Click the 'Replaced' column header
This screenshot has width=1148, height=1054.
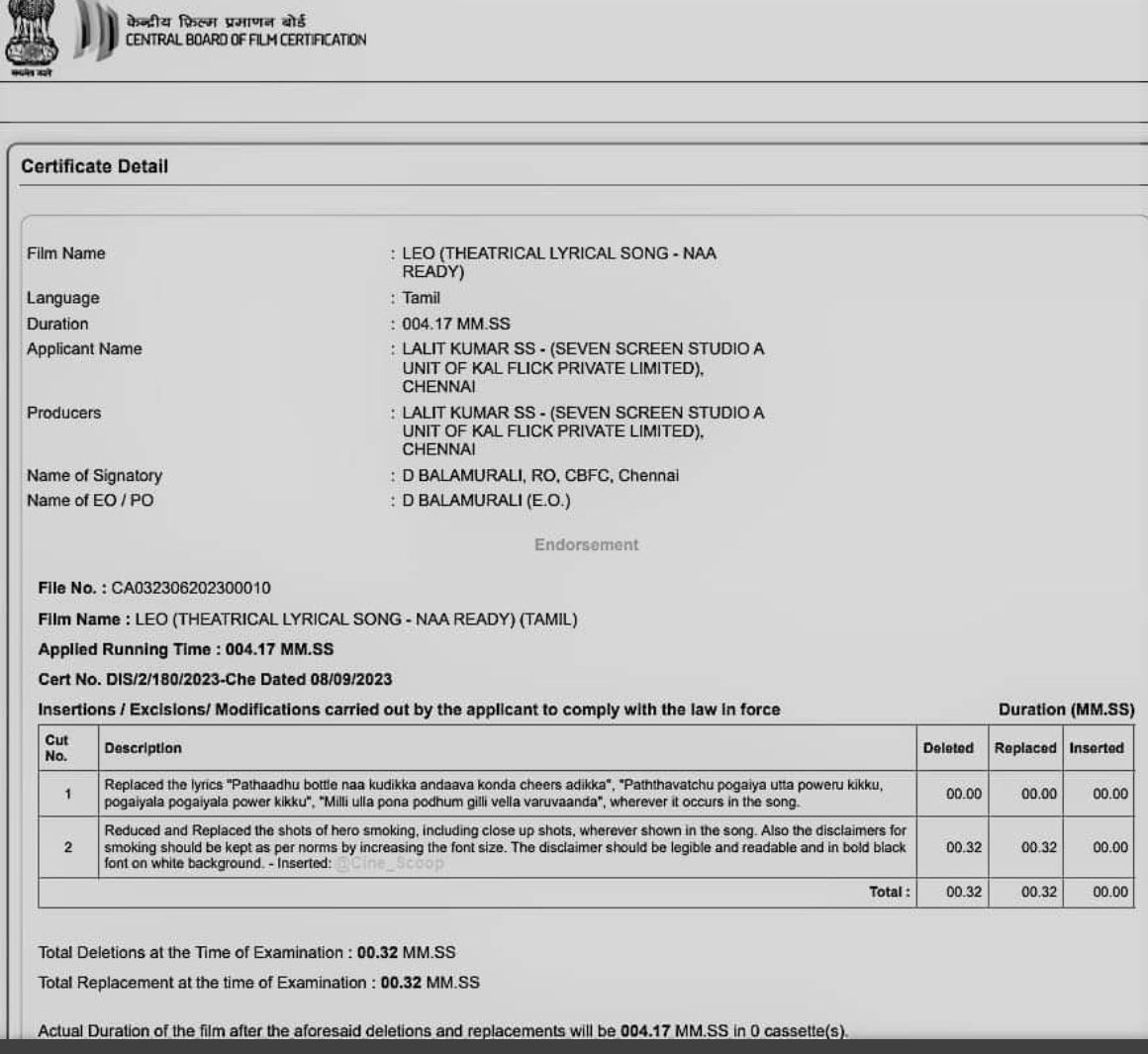1025,748
